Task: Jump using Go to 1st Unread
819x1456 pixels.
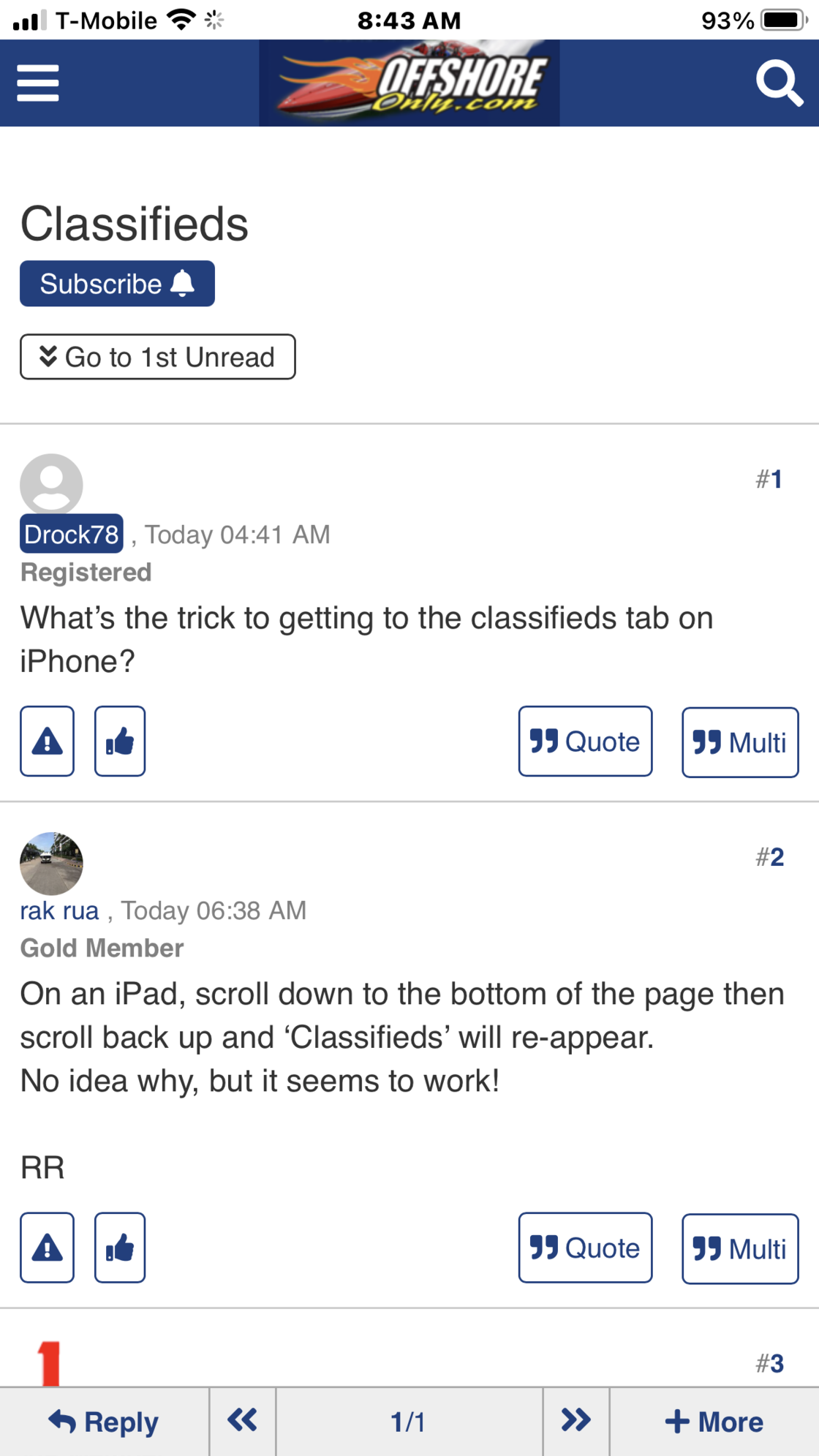Action: pyautogui.click(x=158, y=357)
